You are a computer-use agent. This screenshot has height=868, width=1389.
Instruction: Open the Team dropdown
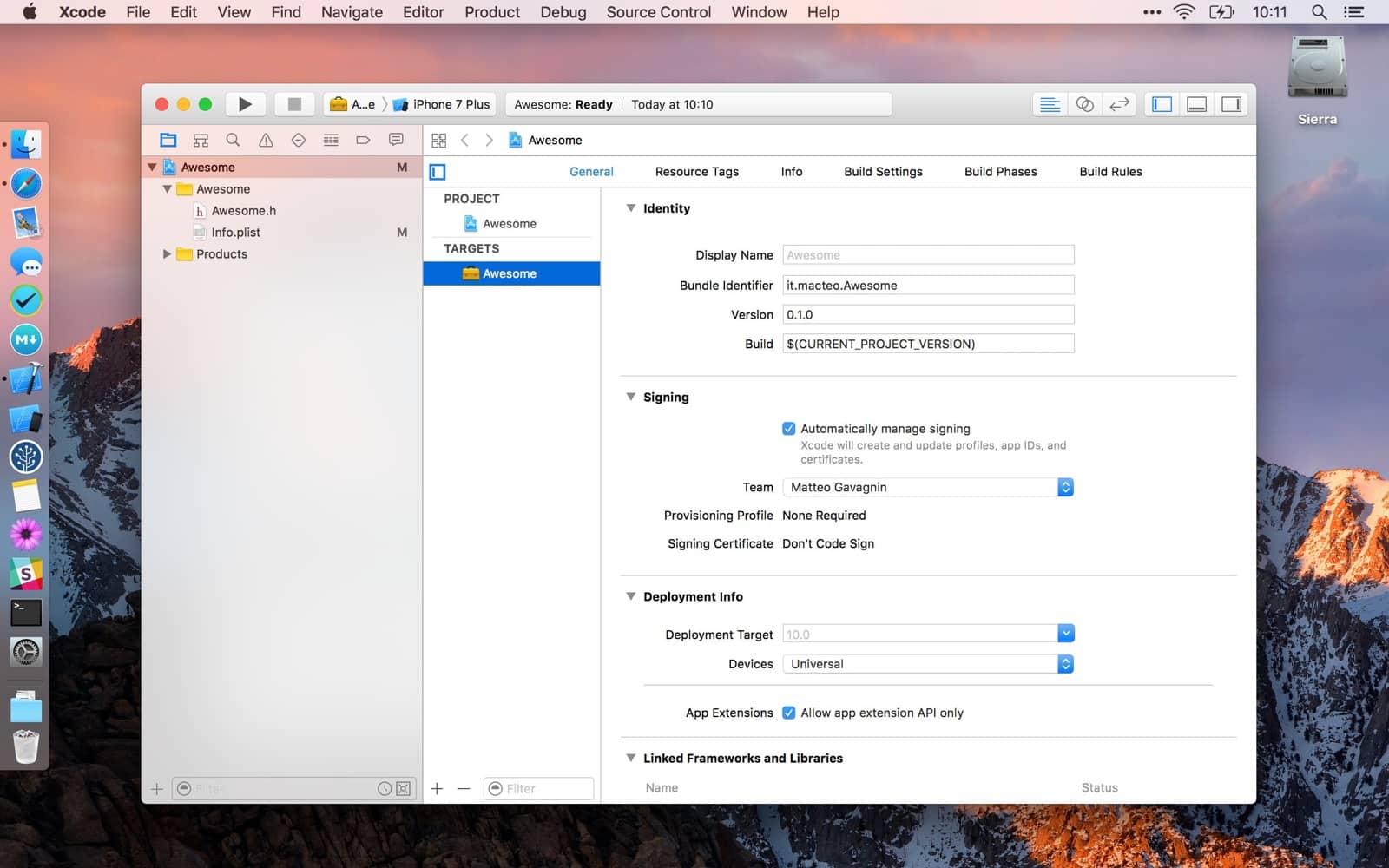927,487
